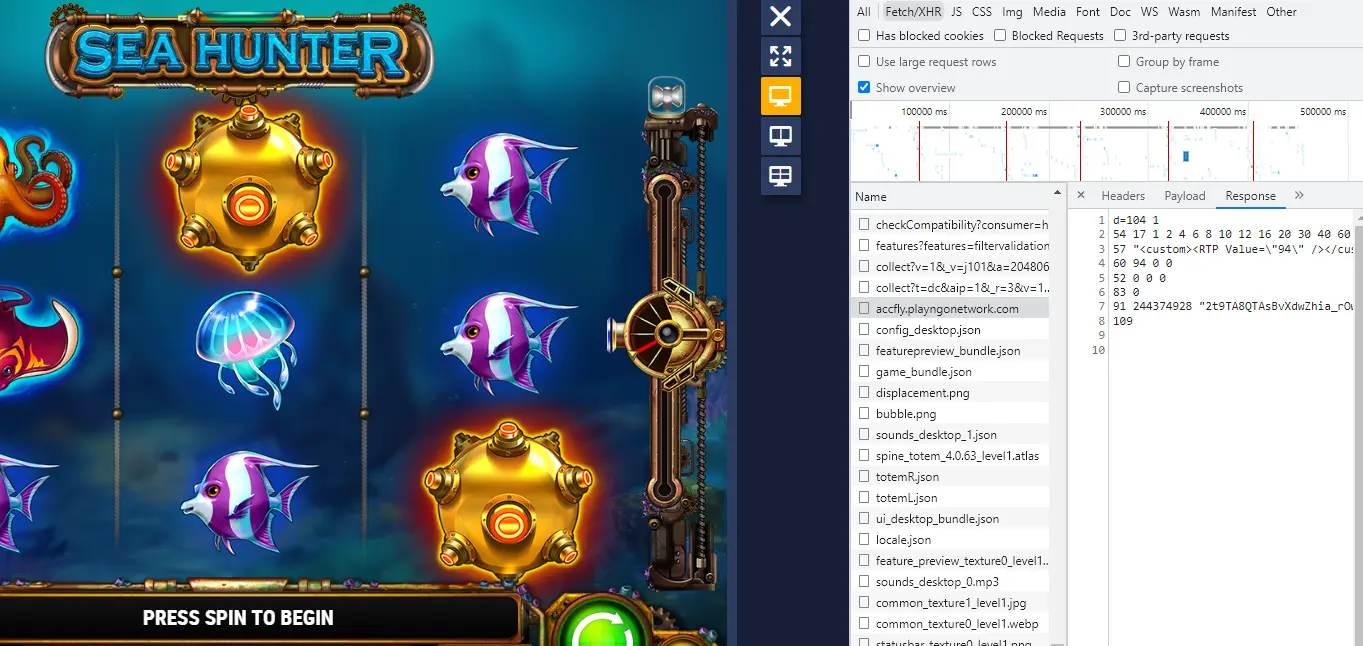This screenshot has height=646, width=1363.
Task: Tick the Group by frame checkbox
Action: [x=1124, y=62]
